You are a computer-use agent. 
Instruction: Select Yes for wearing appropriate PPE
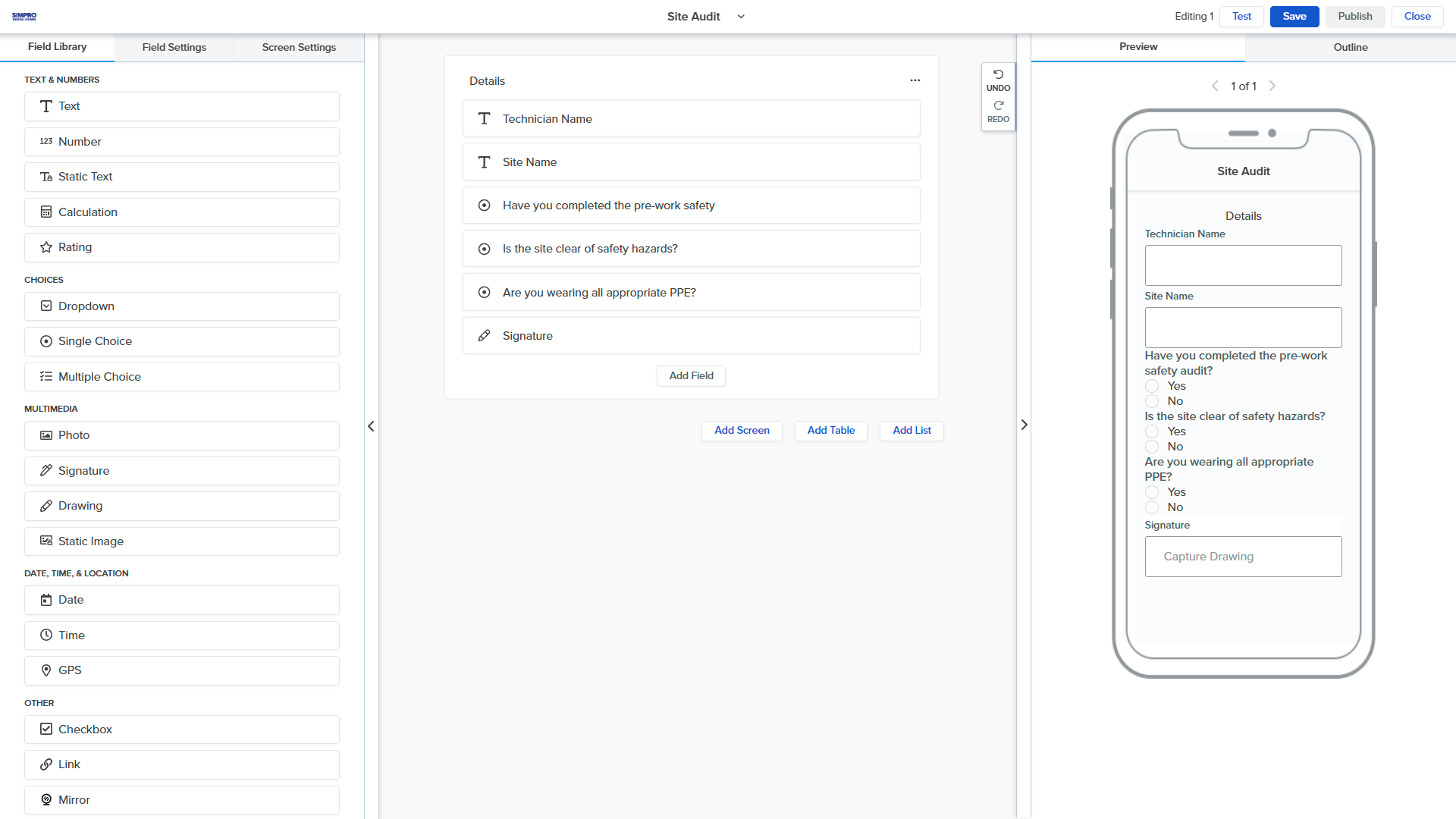click(1152, 492)
